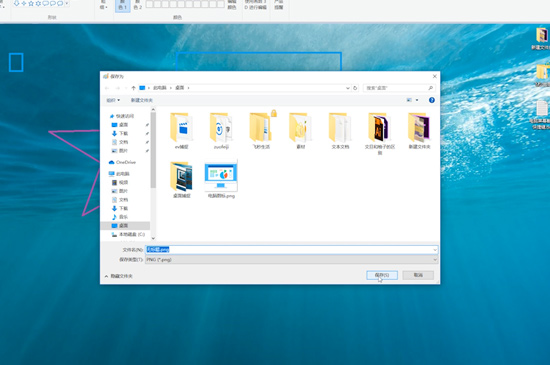Image resolution: width=550 pixels, height=365 pixels.
Task: Select 此电脑 in the navigation pane
Action: [119, 174]
